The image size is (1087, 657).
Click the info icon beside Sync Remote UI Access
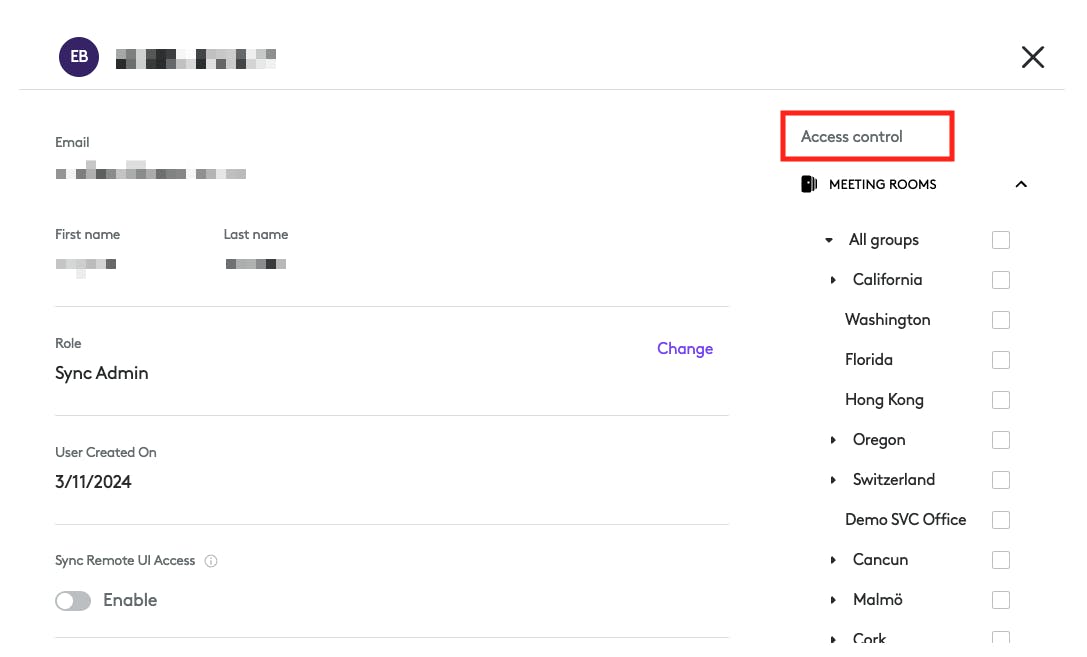(211, 561)
